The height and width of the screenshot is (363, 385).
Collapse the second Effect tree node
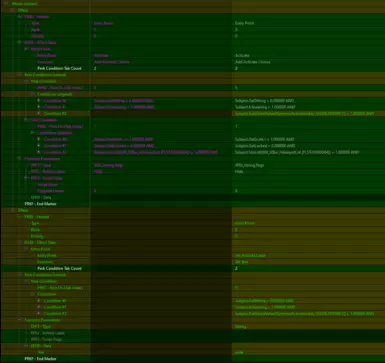click(x=13, y=210)
